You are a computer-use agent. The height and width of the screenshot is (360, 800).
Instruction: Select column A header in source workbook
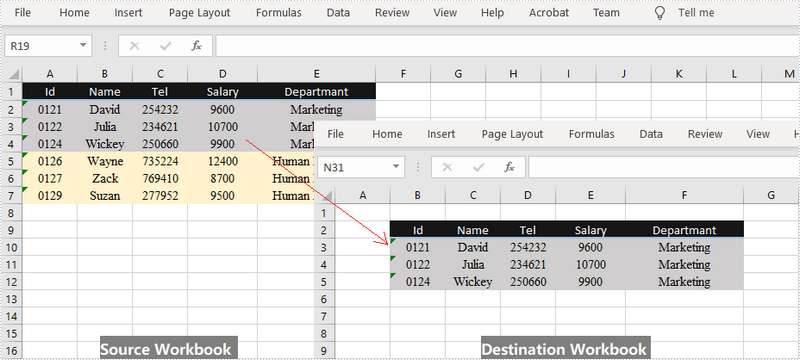(50, 74)
